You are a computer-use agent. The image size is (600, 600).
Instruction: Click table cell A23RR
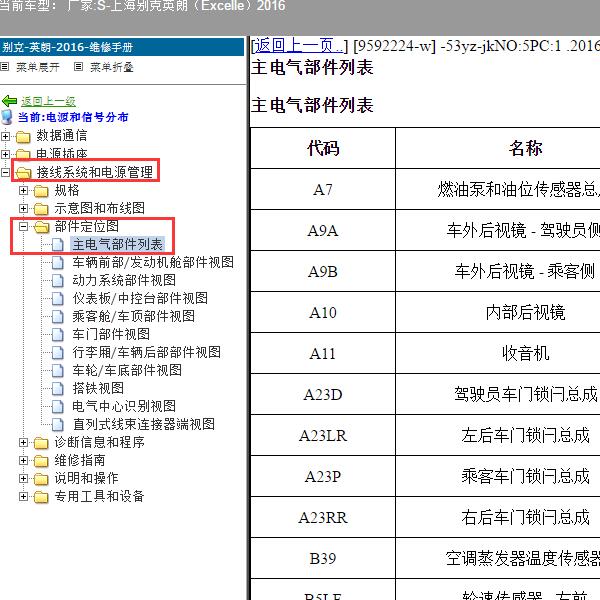323,517
